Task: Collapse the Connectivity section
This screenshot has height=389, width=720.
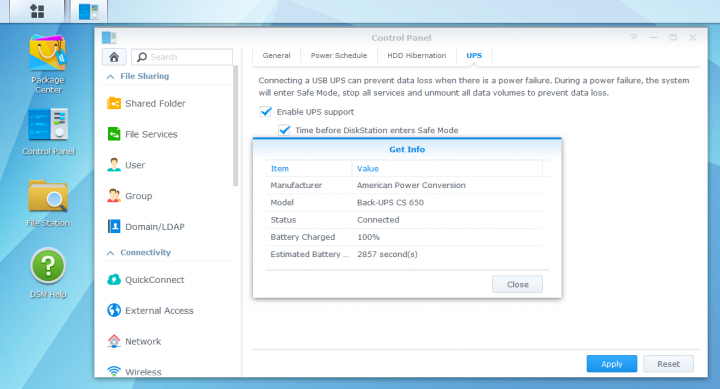Action: click(111, 253)
